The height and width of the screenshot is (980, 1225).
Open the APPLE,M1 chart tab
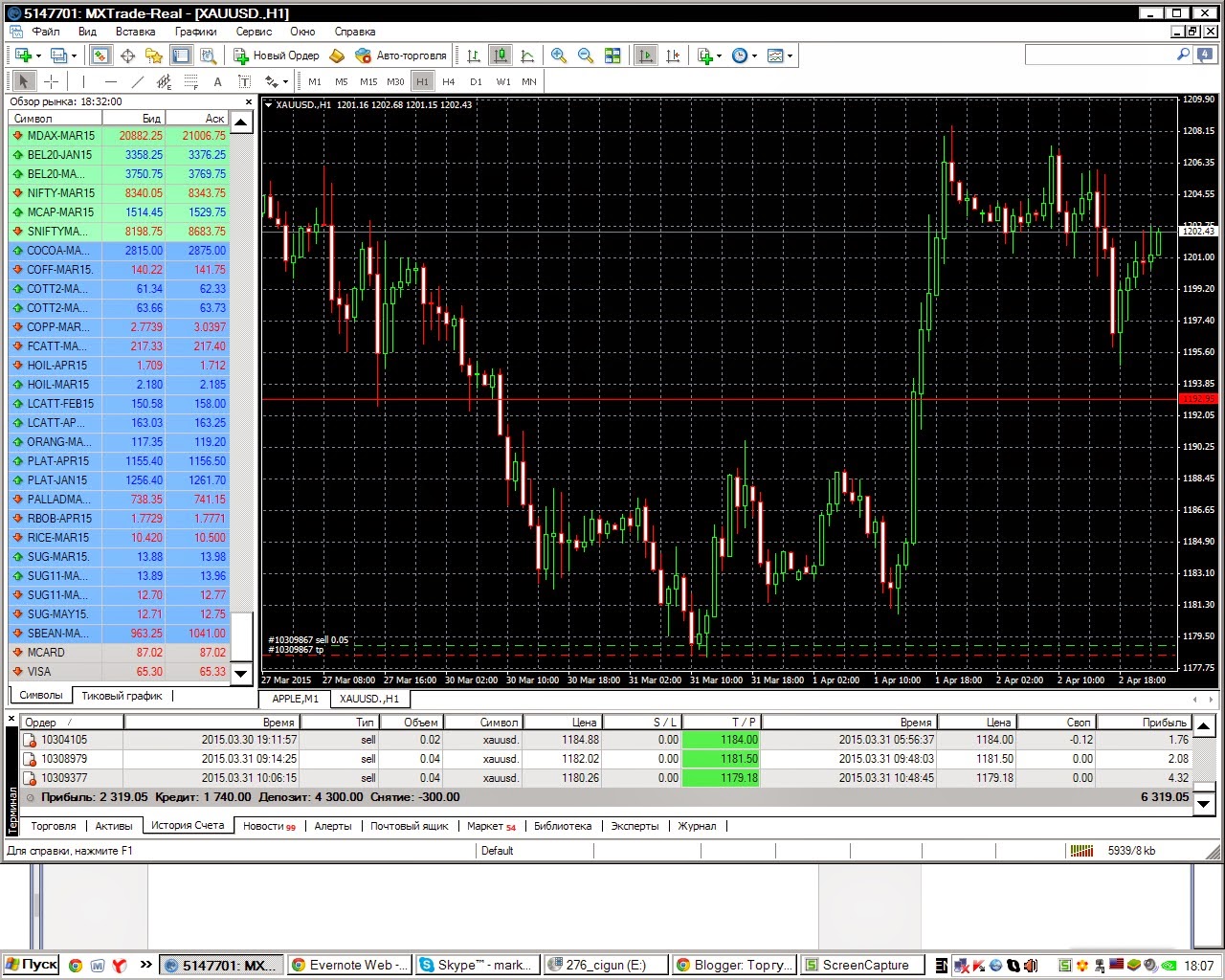tap(296, 699)
